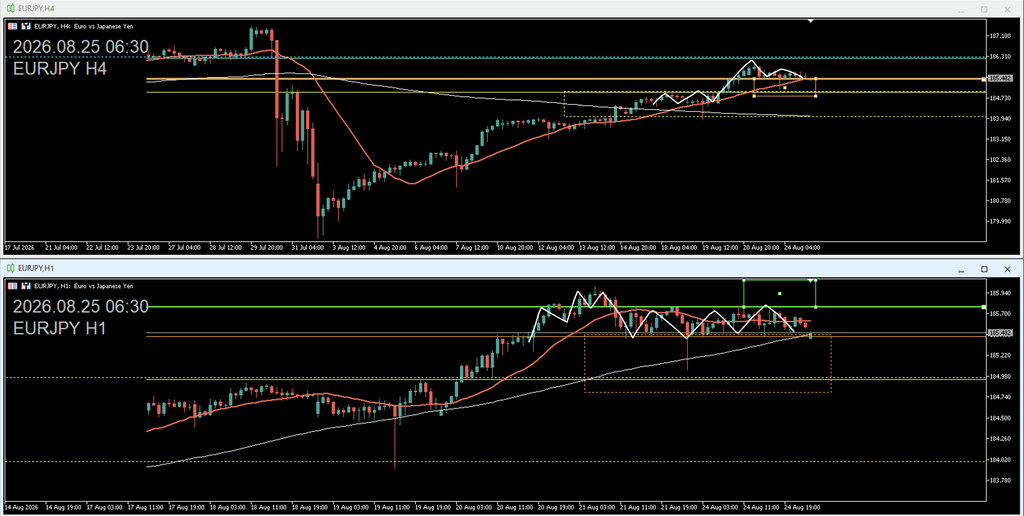
Task: Click '21 Aug 03:00' on H1 time axis
Action: (x=597, y=507)
